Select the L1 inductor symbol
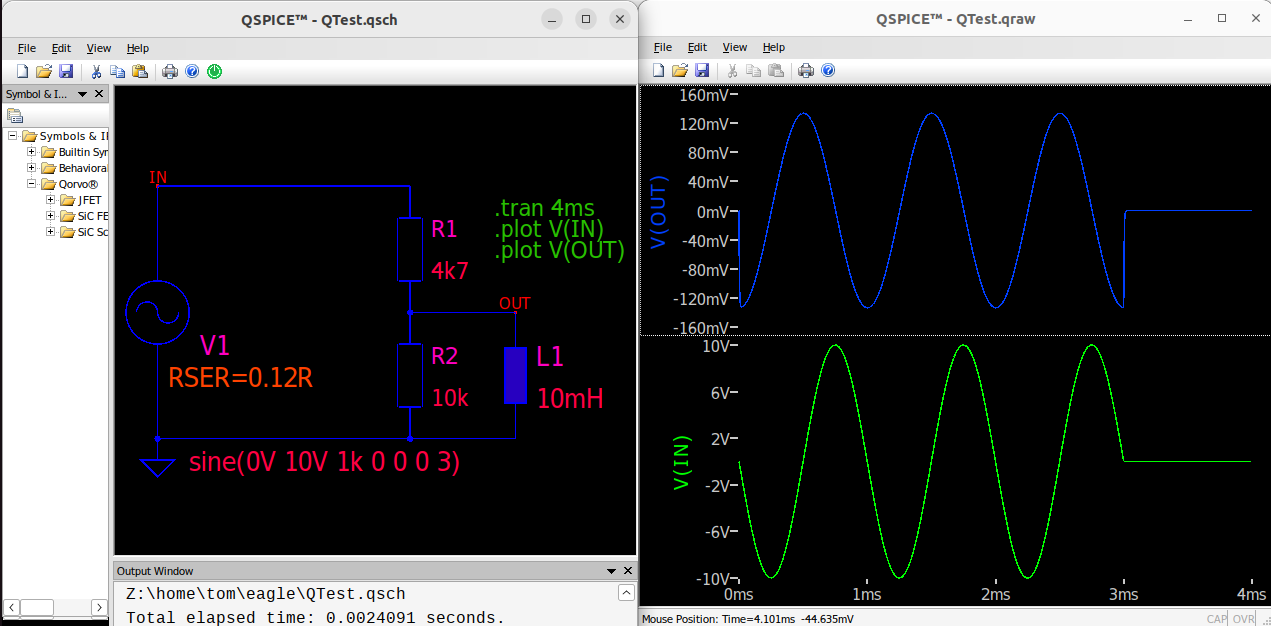This screenshot has width=1271, height=626. click(x=515, y=375)
